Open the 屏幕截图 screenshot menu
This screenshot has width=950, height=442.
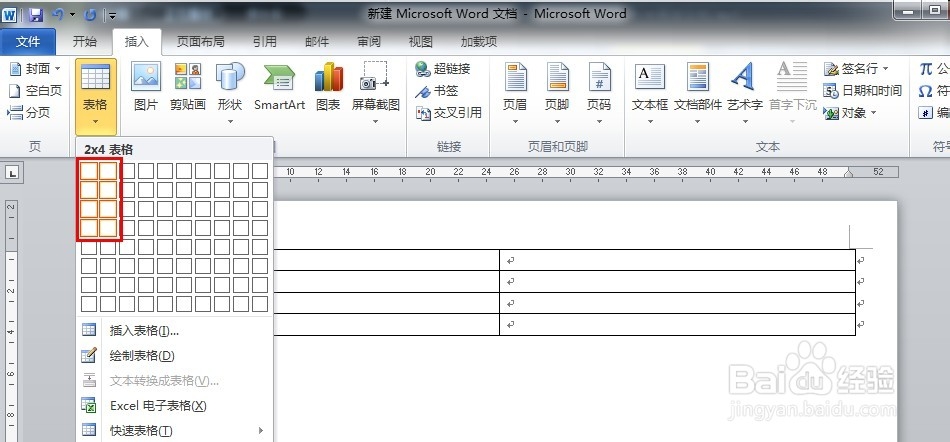click(376, 94)
